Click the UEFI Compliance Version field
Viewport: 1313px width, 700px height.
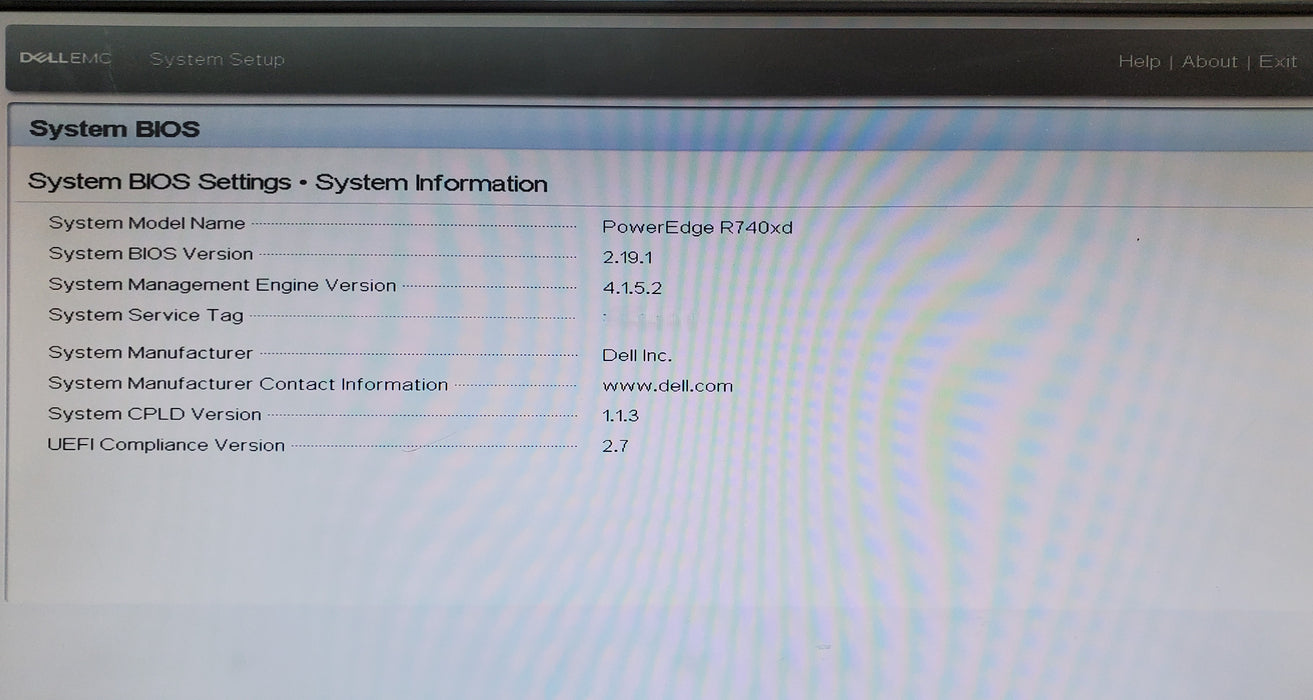168,444
